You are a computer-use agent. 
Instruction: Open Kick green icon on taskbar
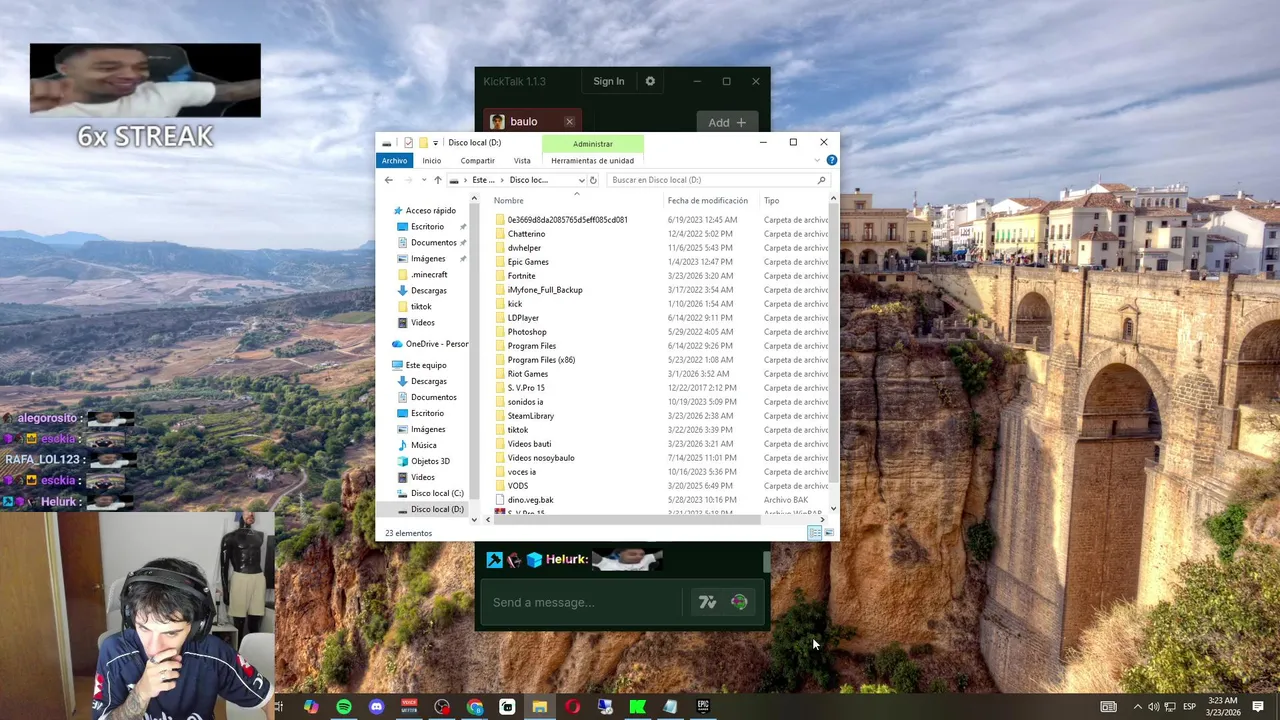637,707
